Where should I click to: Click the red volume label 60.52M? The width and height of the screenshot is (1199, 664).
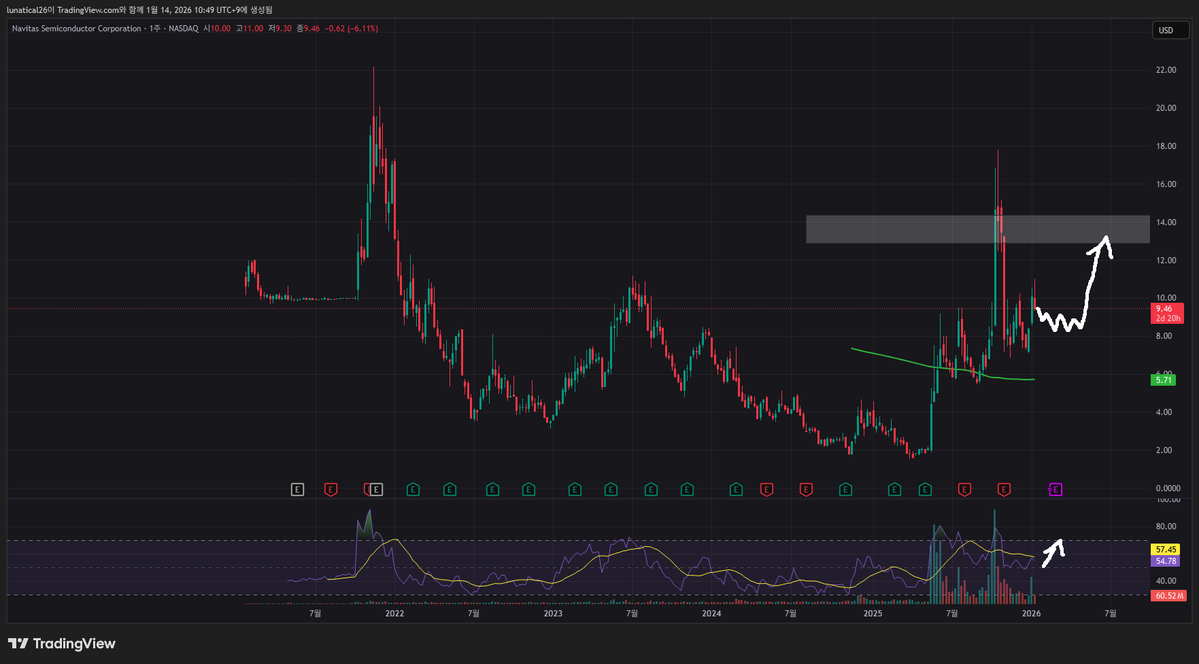1168,595
